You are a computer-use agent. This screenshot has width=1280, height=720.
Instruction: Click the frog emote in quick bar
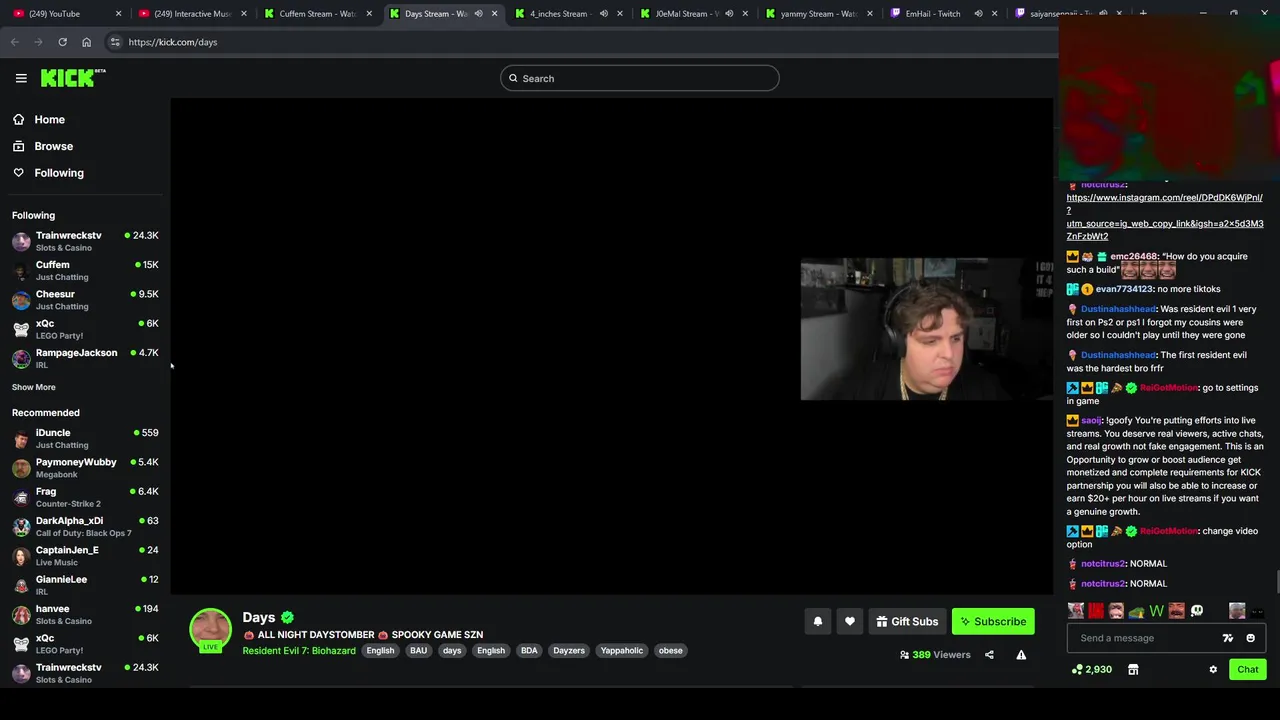(1136, 611)
